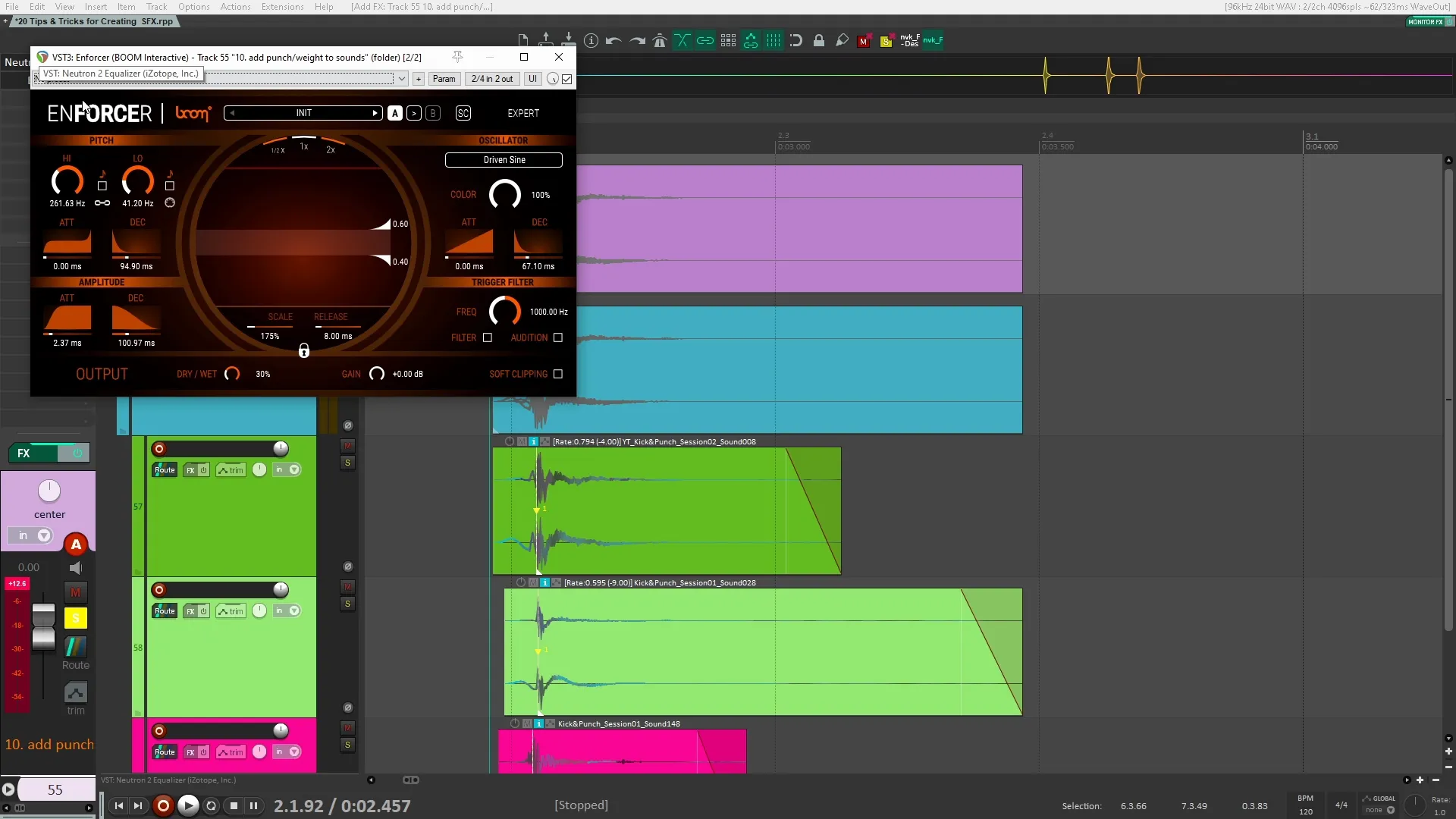Screen dimensions: 1456x819
Task: Click the UI button in FX window
Action: tap(532, 79)
